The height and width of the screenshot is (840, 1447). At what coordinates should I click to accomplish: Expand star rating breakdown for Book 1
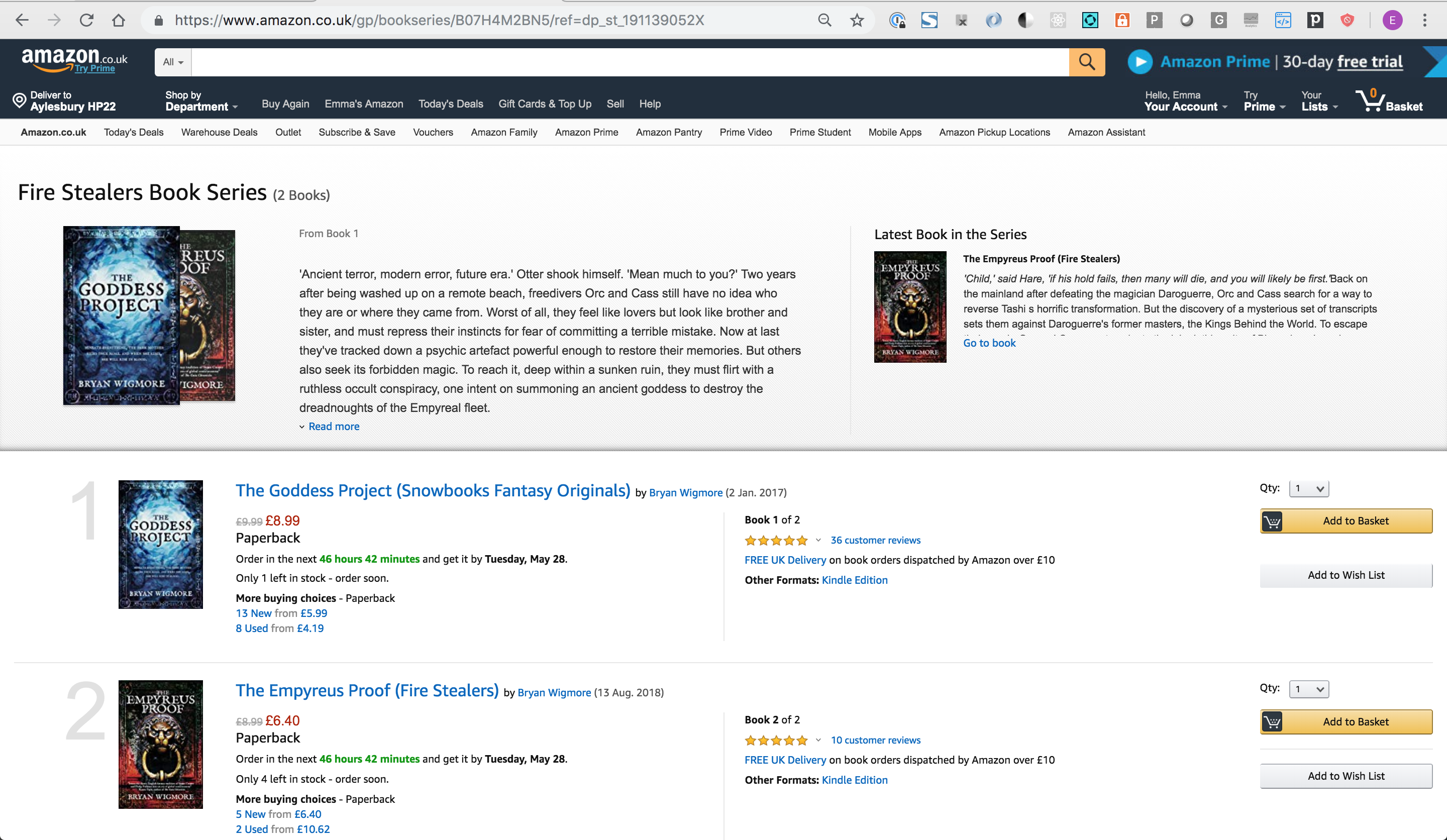pos(817,540)
